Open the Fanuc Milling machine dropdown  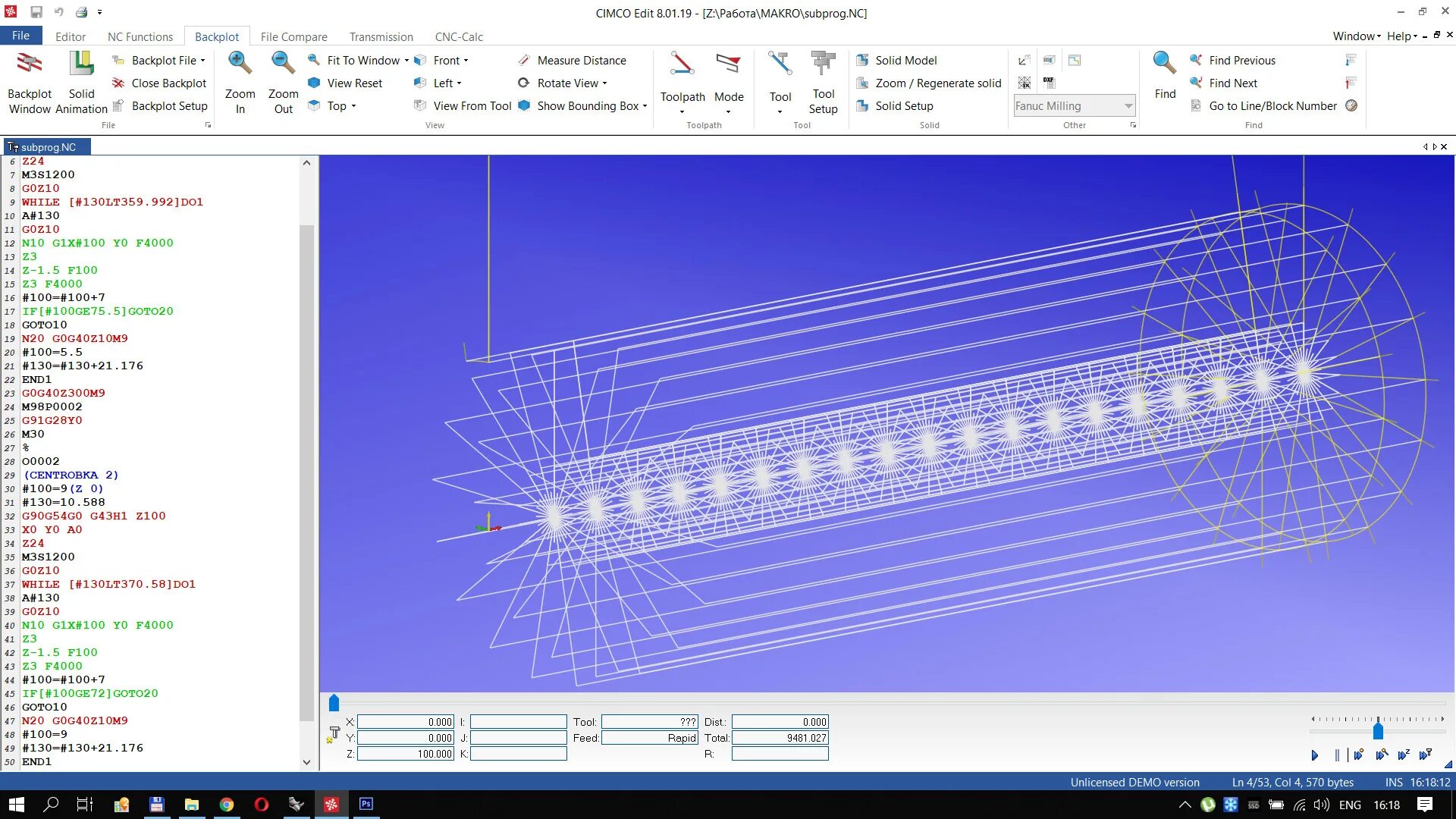tap(1128, 106)
